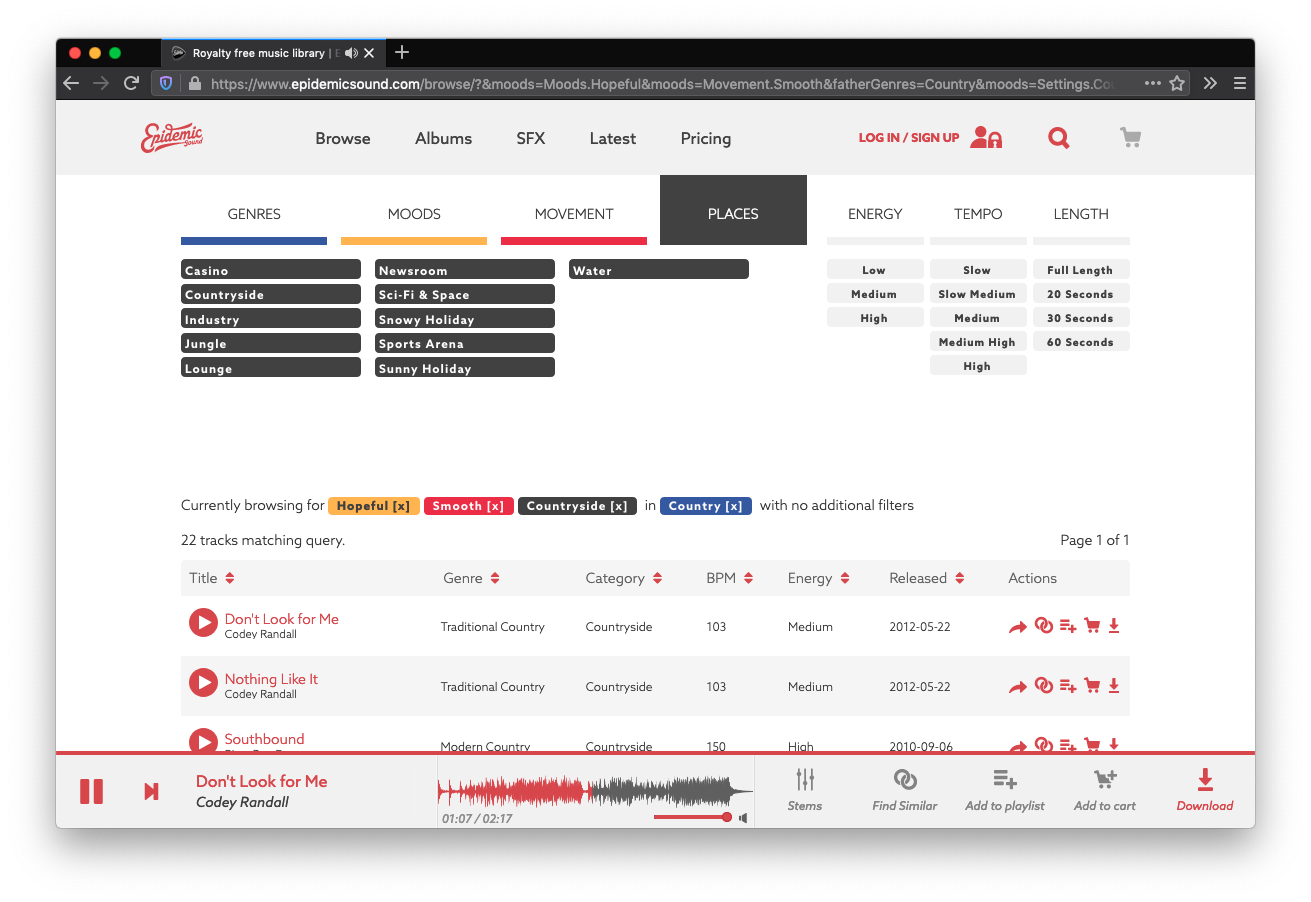The image size is (1311, 902).
Task: Open a new browser tab with the plus
Action: 402,52
